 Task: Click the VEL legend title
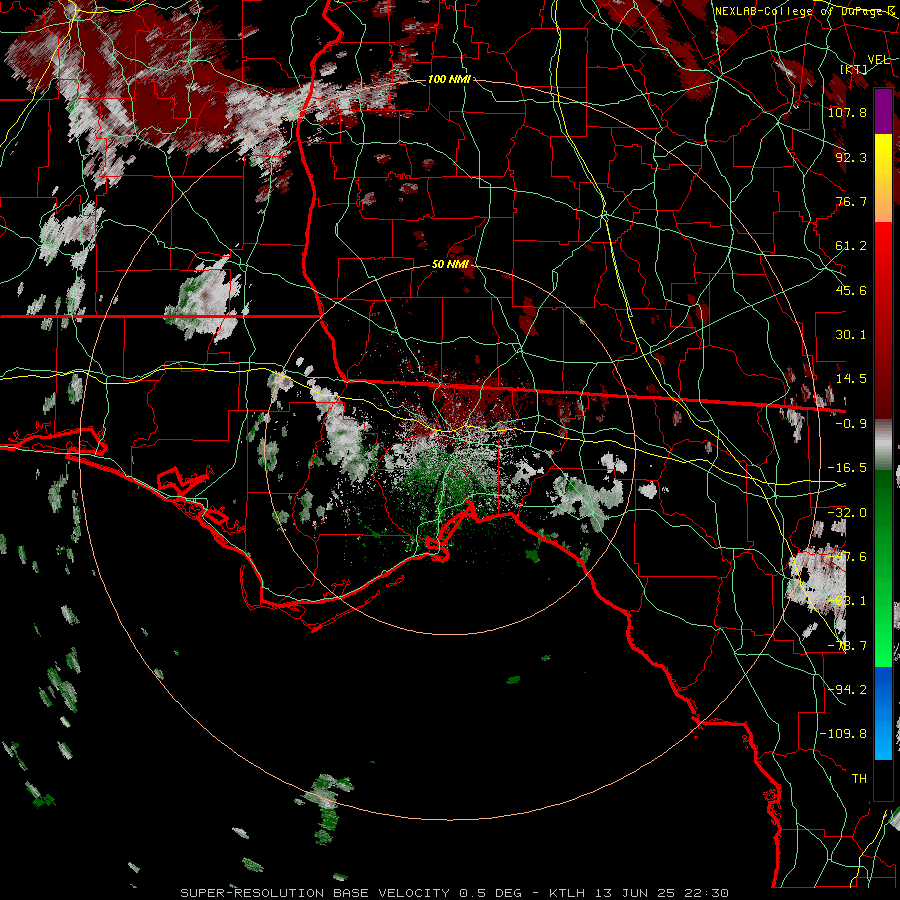879,60
